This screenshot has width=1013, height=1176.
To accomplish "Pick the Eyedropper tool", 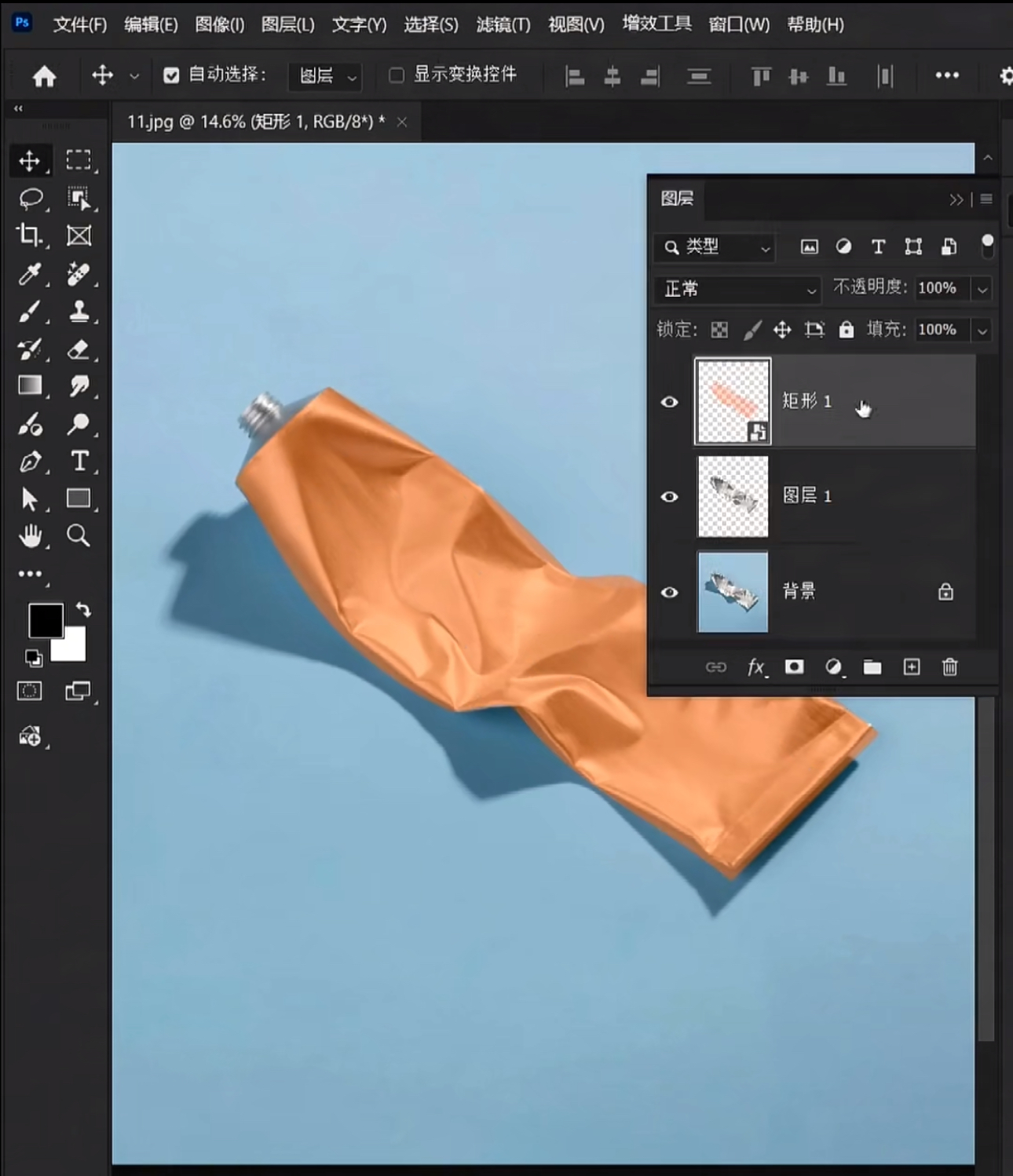I will 30,274.
